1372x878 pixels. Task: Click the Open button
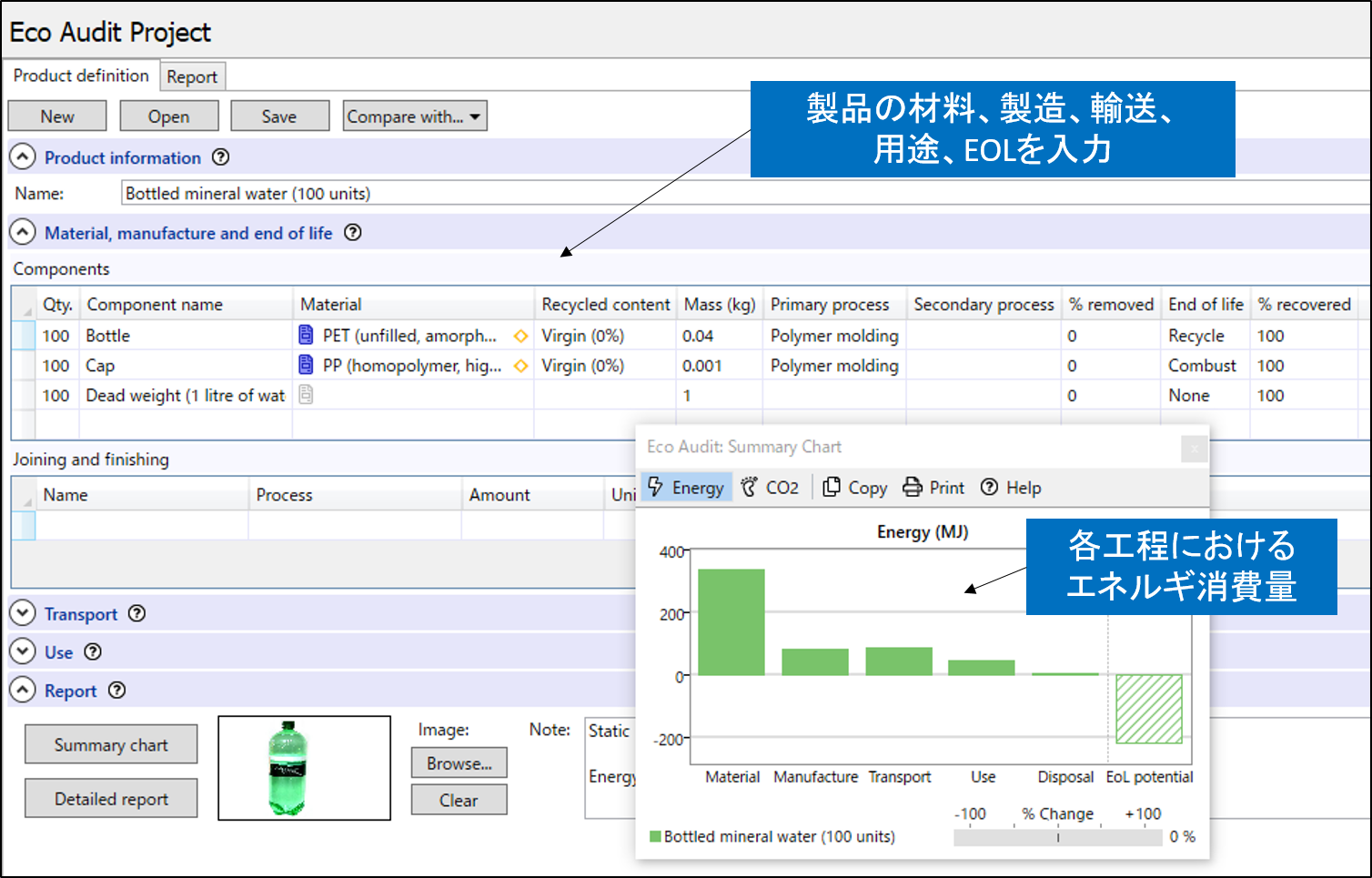(x=169, y=116)
